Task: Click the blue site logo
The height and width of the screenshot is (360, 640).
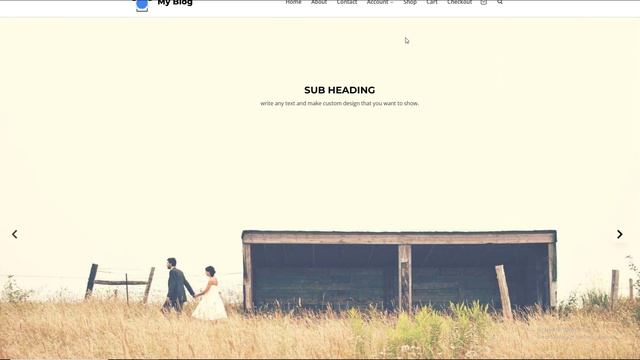Action: [x=142, y=5]
